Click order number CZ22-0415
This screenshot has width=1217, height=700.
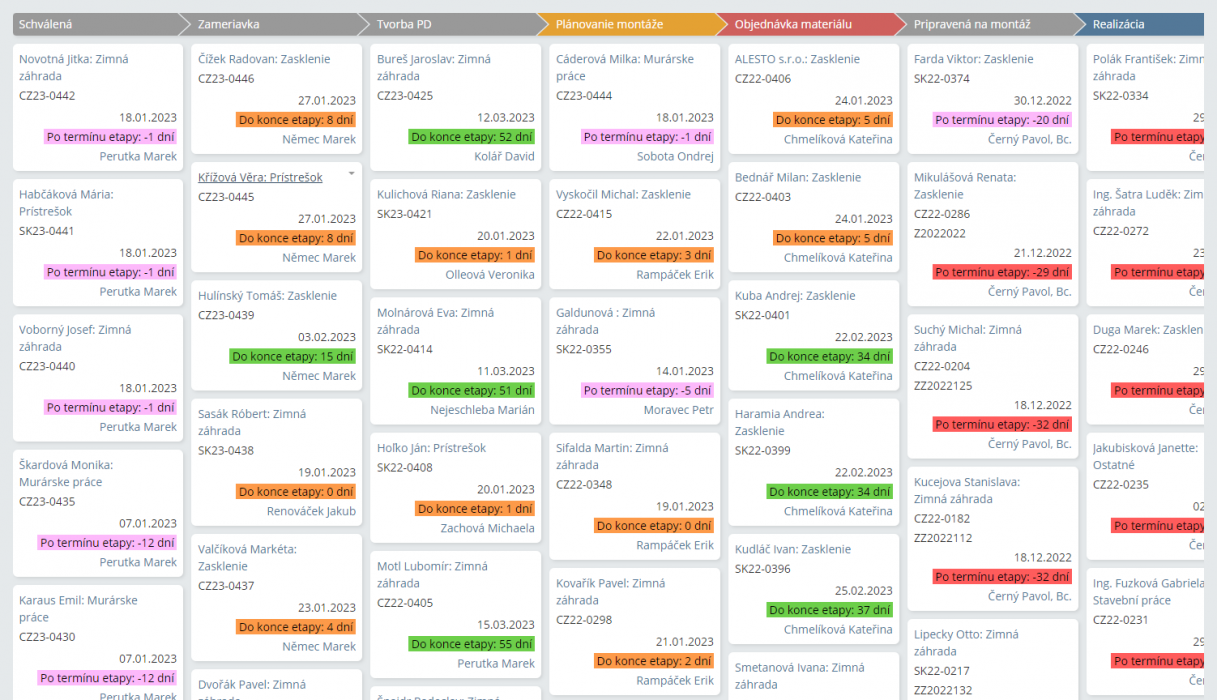(x=584, y=214)
